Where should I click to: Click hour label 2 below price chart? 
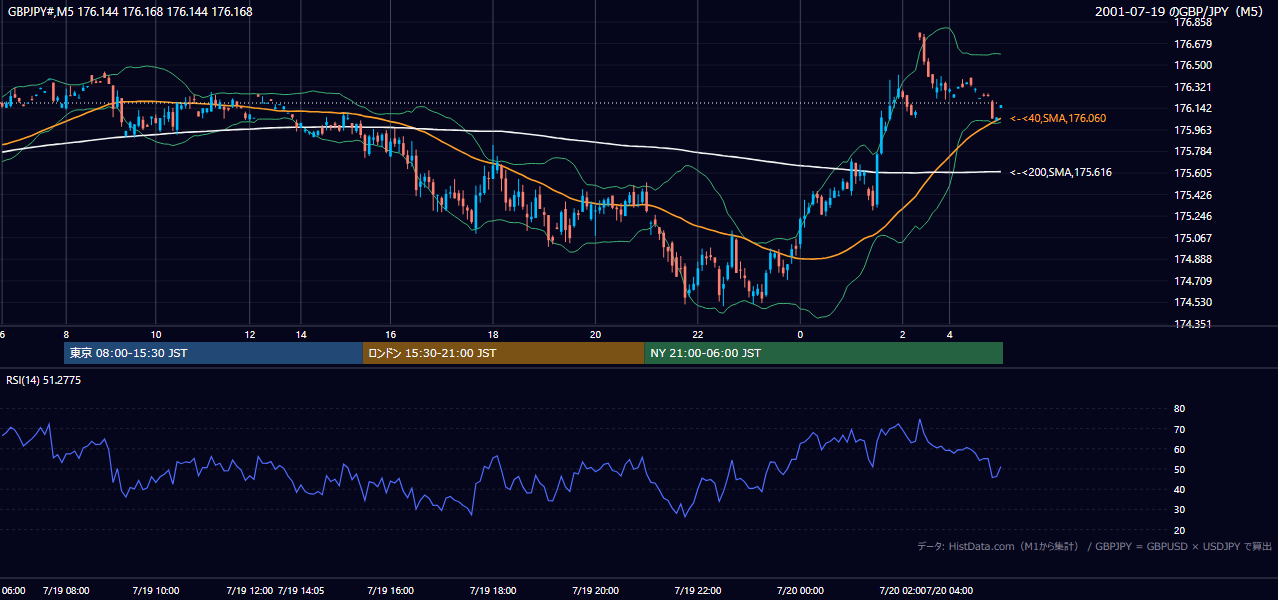click(x=902, y=334)
